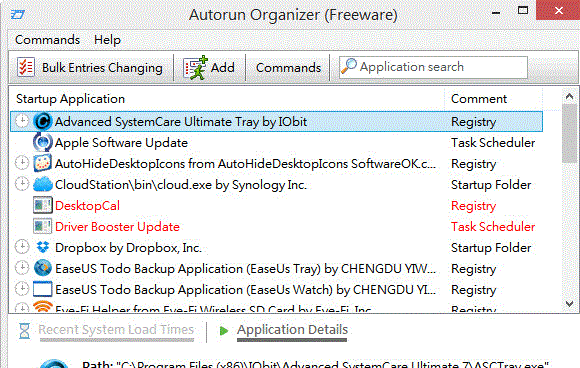
Task: Click the magnifier icon in search box
Action: coord(349,67)
